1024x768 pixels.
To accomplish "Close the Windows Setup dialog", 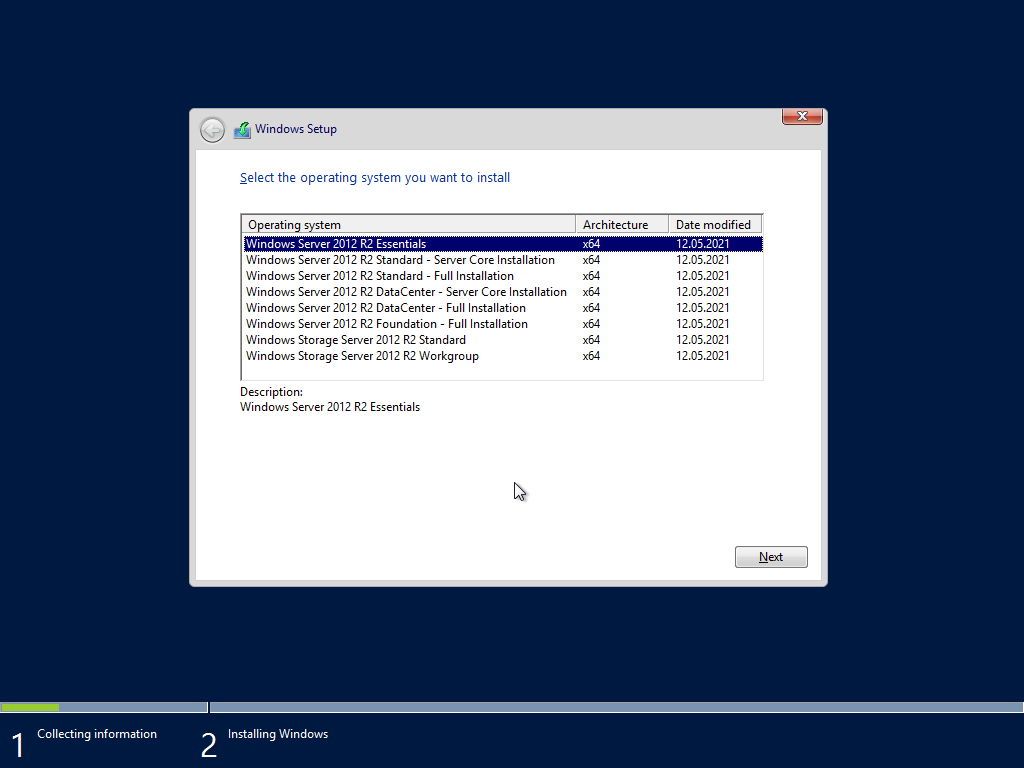I will coord(802,116).
